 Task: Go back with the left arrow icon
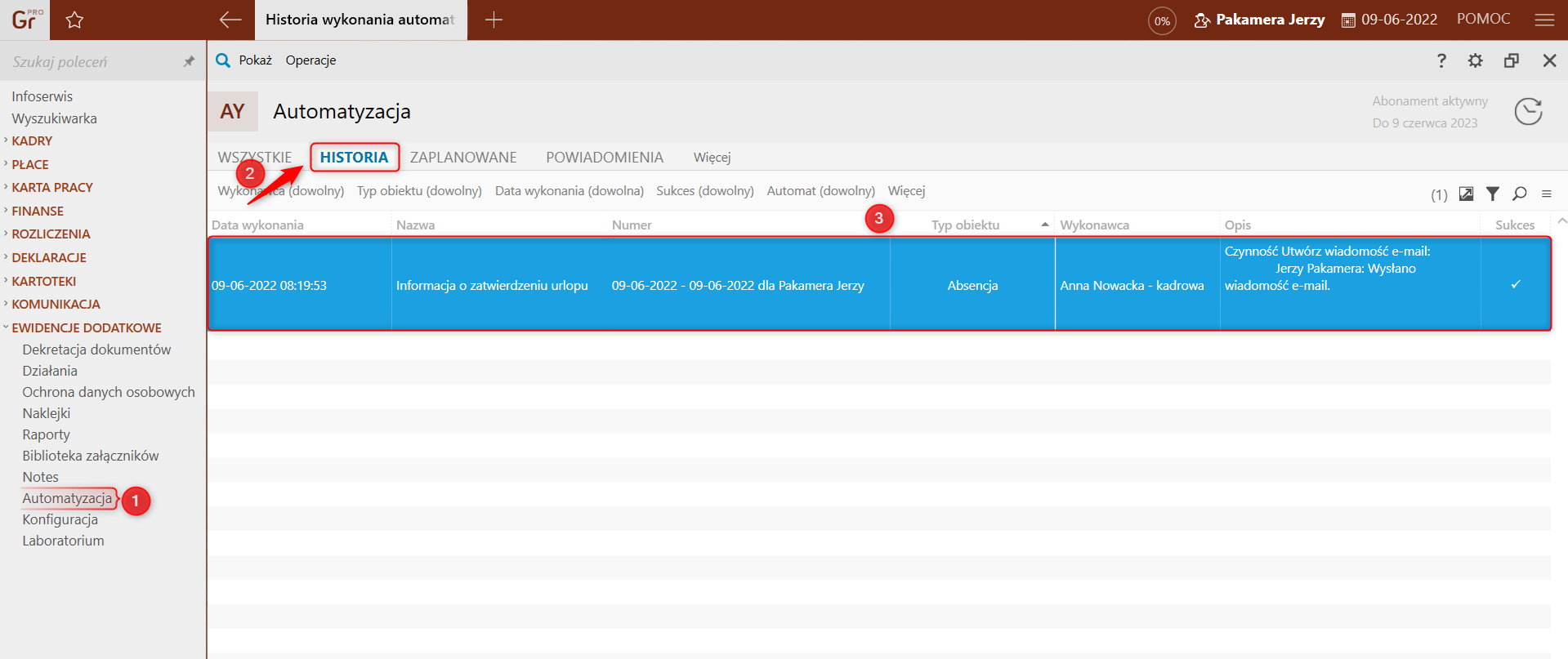point(230,20)
